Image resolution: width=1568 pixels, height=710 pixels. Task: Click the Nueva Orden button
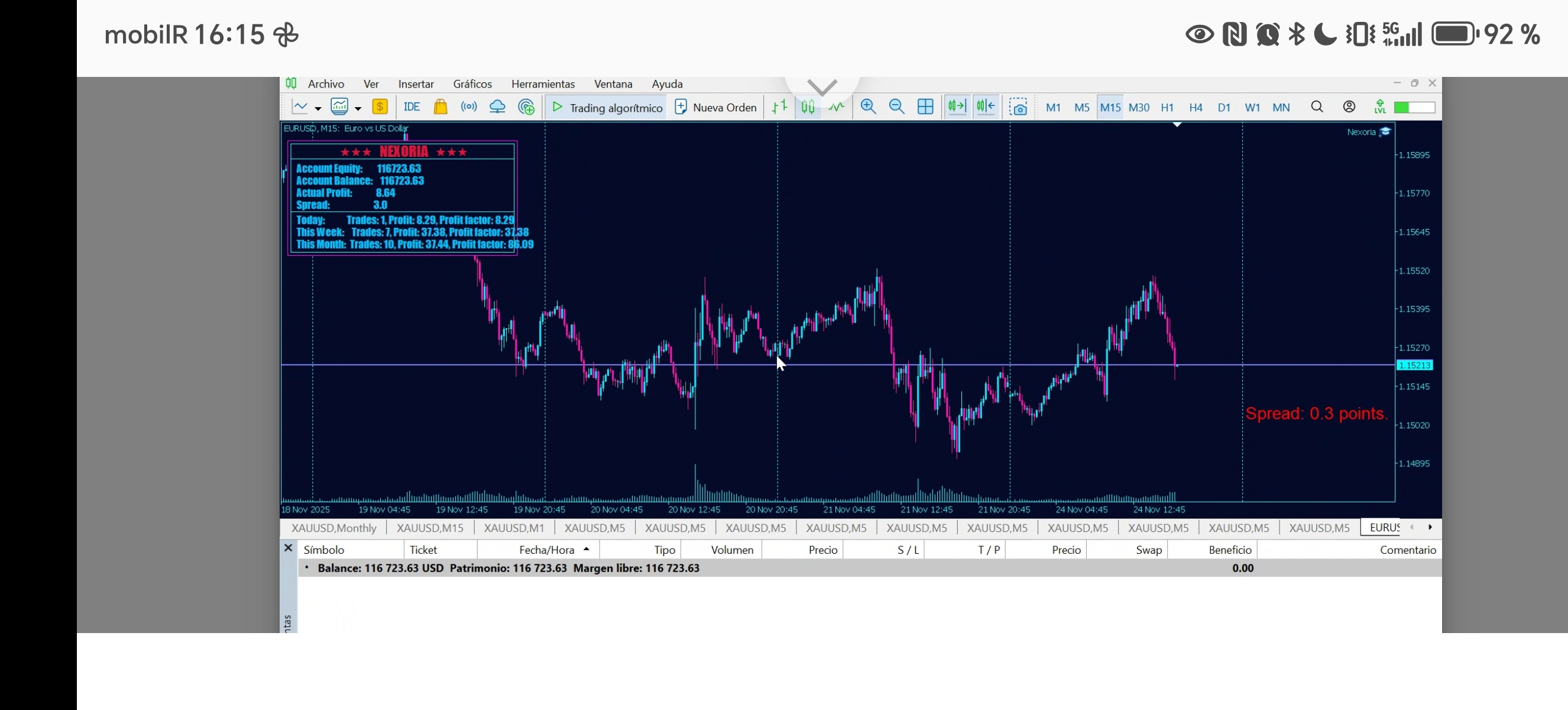715,107
